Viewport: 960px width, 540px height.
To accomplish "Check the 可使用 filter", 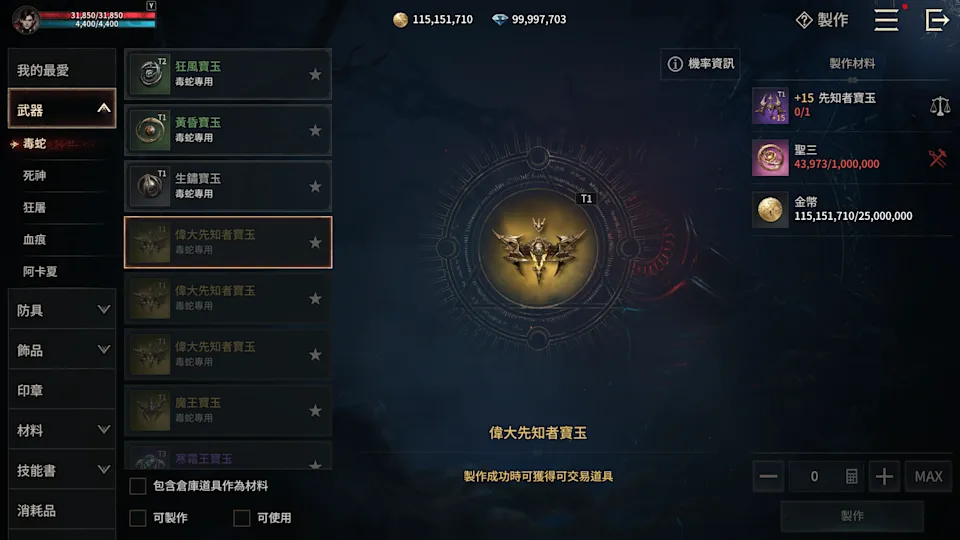I will coord(242,518).
